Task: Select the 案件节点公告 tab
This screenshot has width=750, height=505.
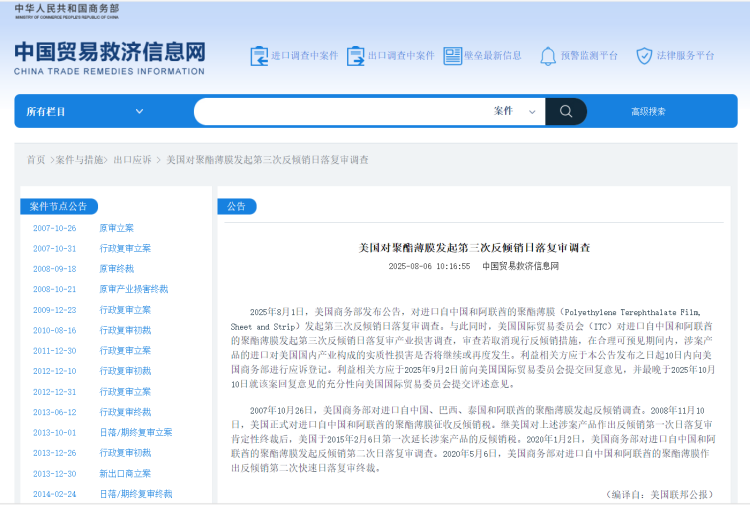Action: point(59,207)
